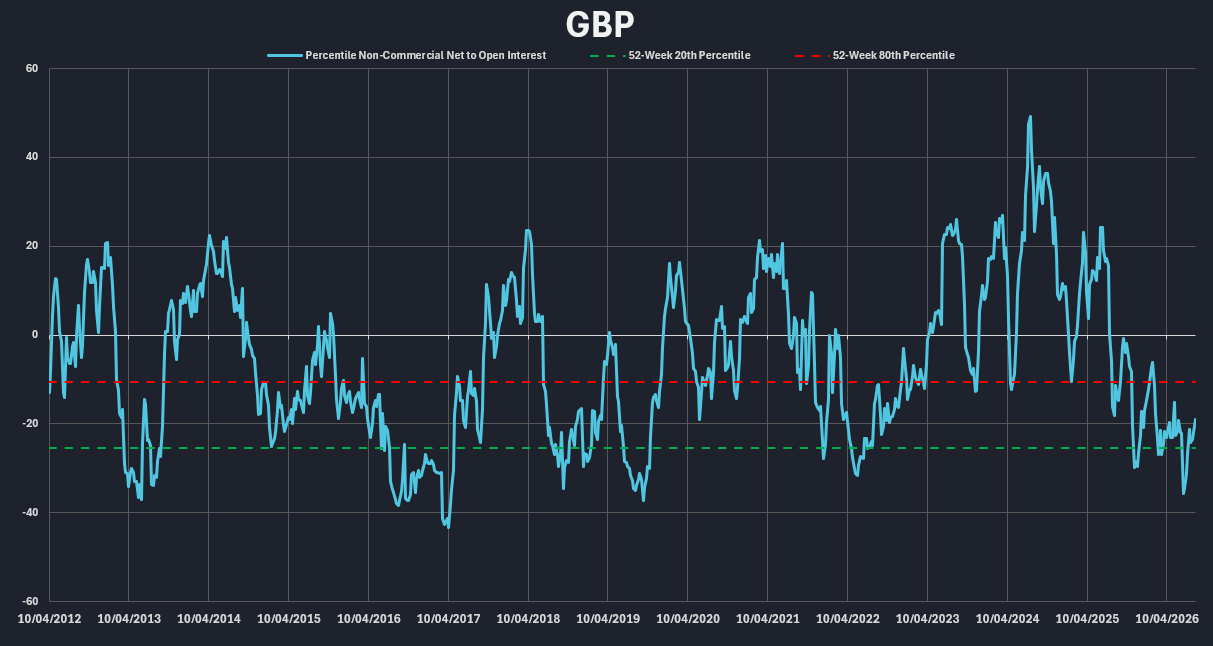
Task: Click the y-axis label 0
Action: point(34,335)
